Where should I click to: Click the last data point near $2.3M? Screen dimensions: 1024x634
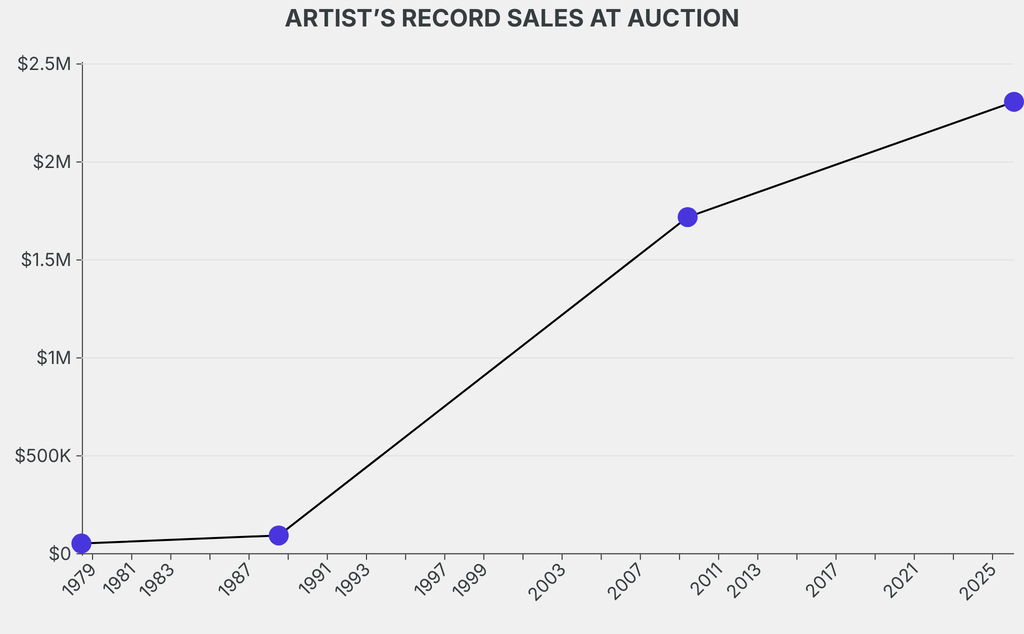[x=1013, y=102]
